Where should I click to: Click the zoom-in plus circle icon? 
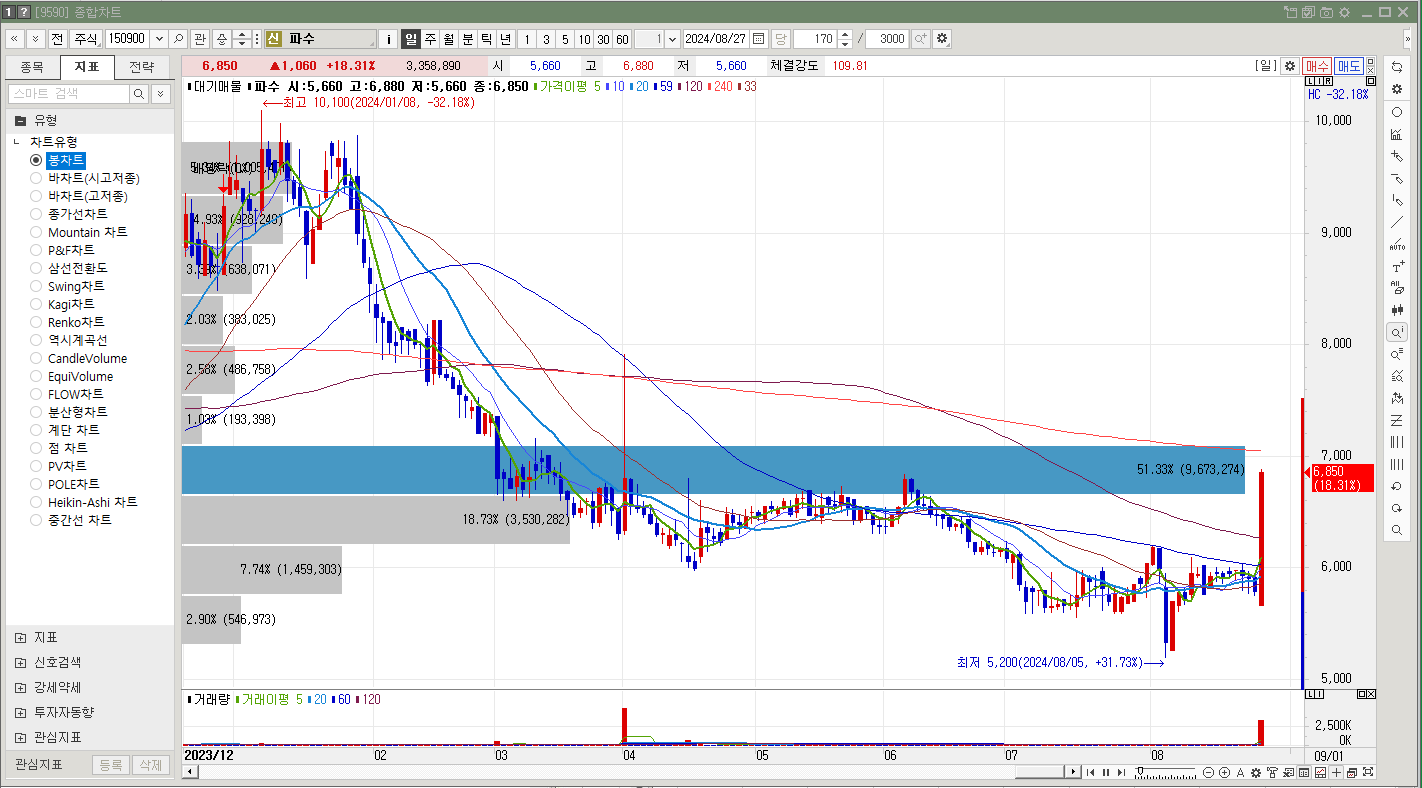click(1224, 772)
